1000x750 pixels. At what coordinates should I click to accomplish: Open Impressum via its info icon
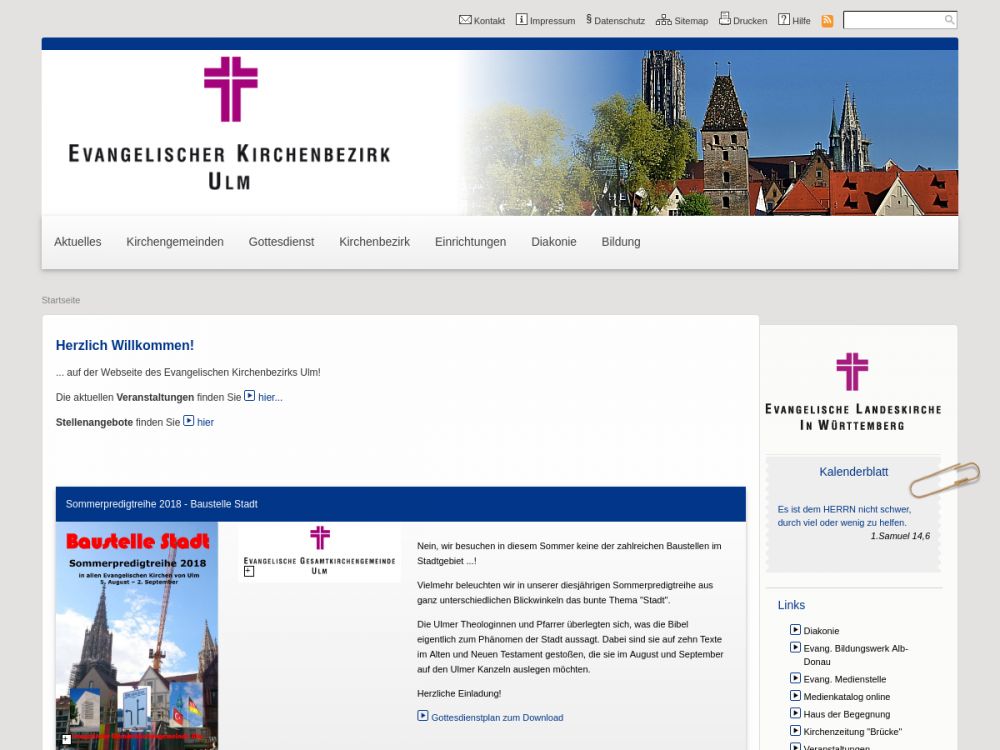tap(521, 20)
